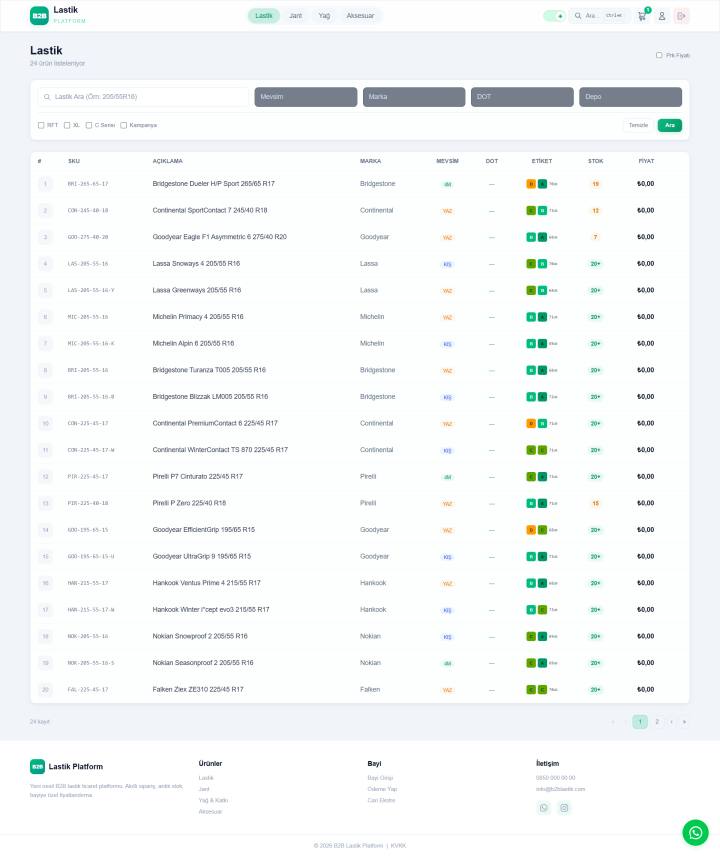Image resolution: width=720 pixels, height=857 pixels.
Task: Open the KVKK footer link
Action: click(x=398, y=846)
